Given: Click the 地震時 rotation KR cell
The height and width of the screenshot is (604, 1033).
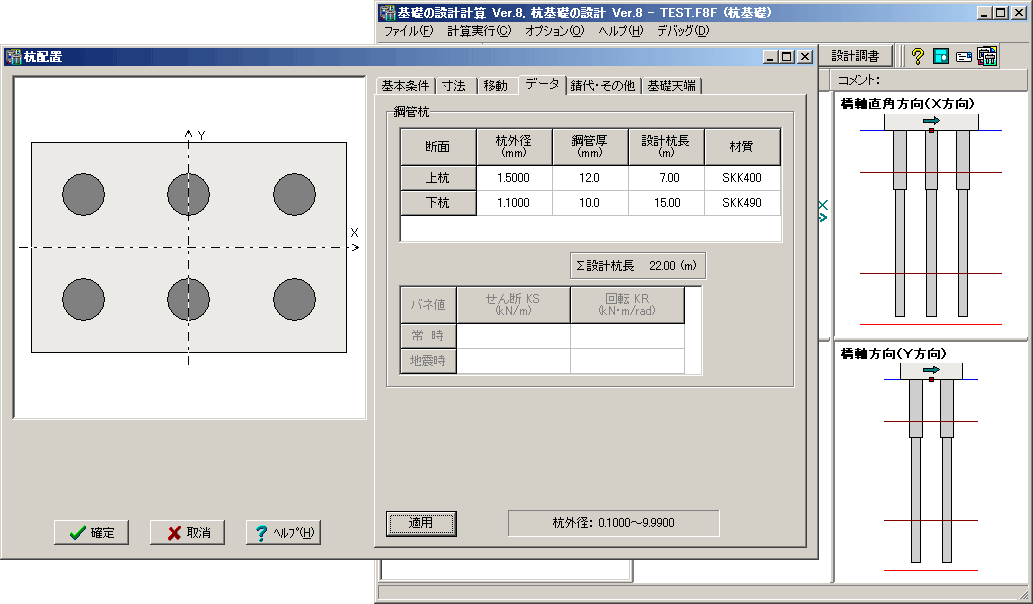Looking at the screenshot, I should tap(627, 361).
